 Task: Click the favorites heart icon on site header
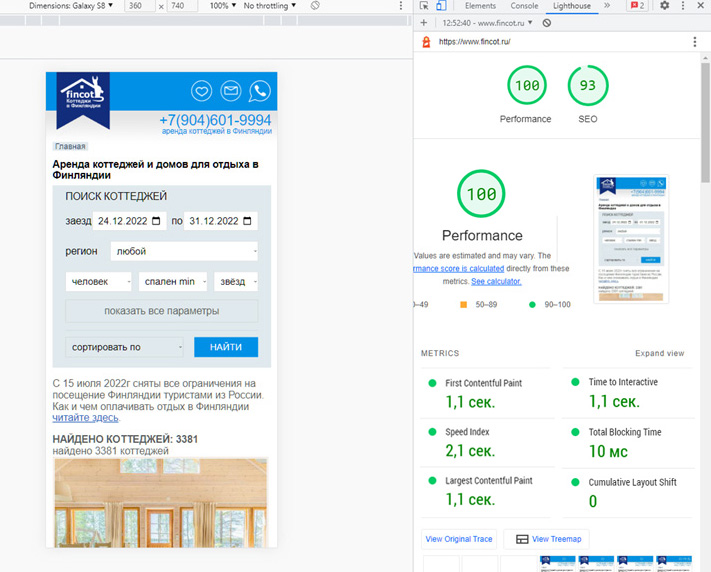(201, 91)
